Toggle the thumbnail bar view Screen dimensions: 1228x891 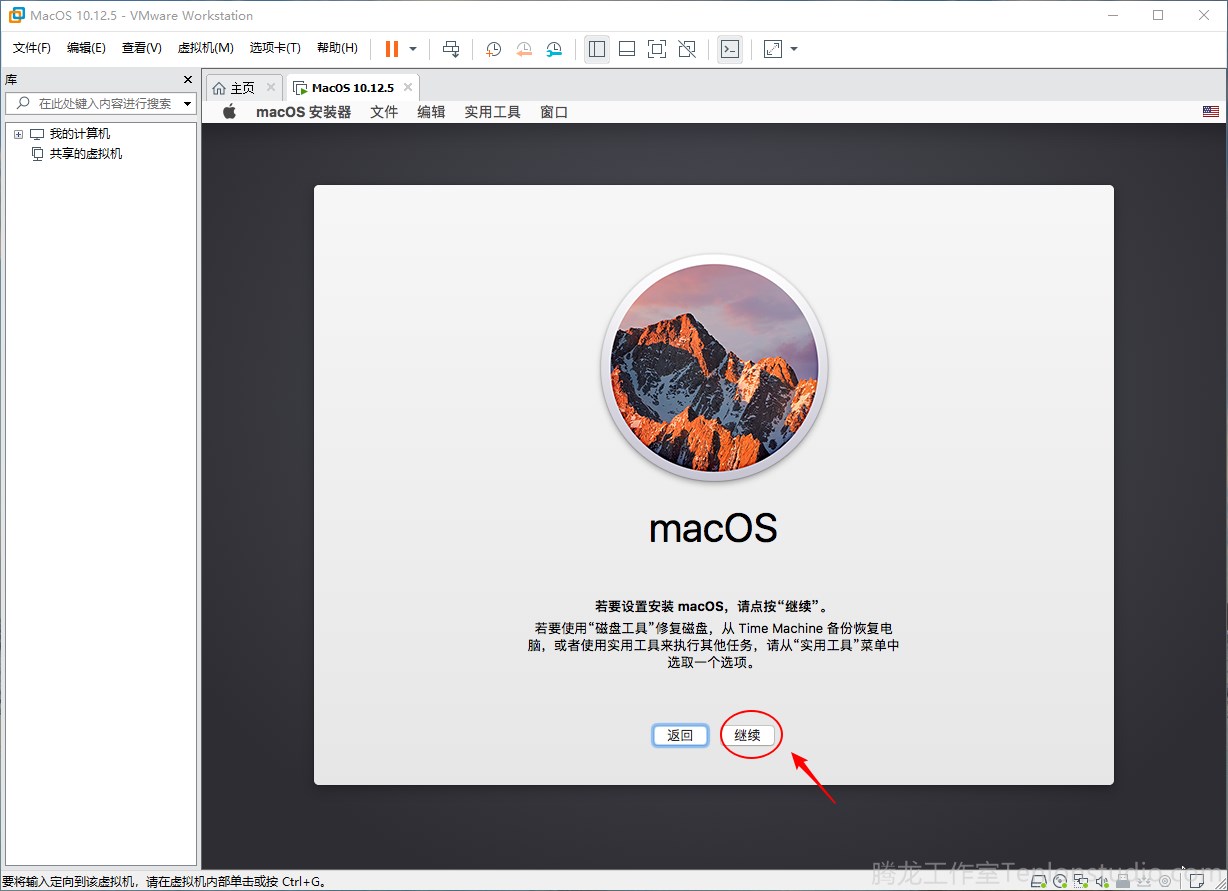pyautogui.click(x=627, y=49)
